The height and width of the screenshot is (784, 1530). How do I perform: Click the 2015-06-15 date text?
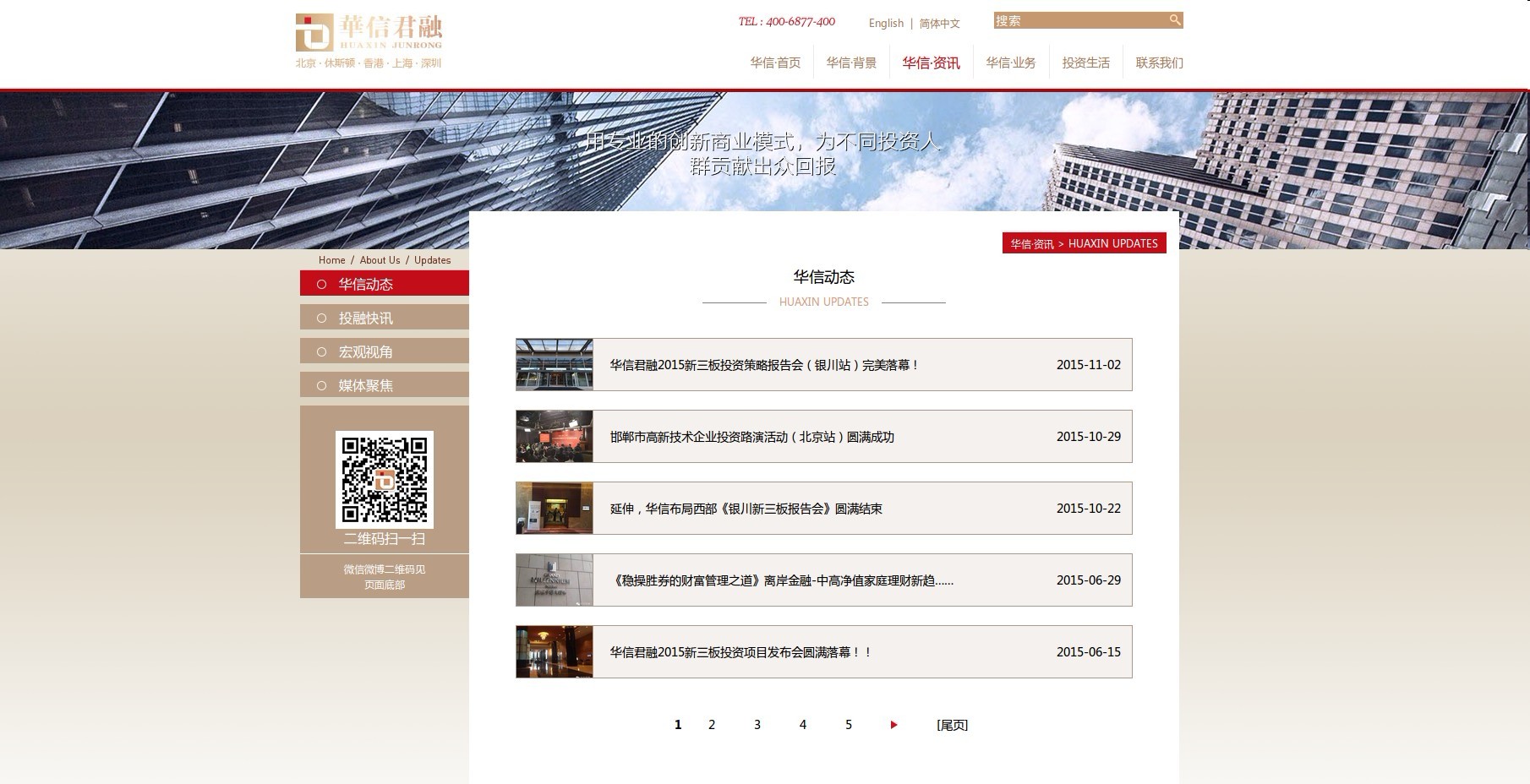(1089, 652)
